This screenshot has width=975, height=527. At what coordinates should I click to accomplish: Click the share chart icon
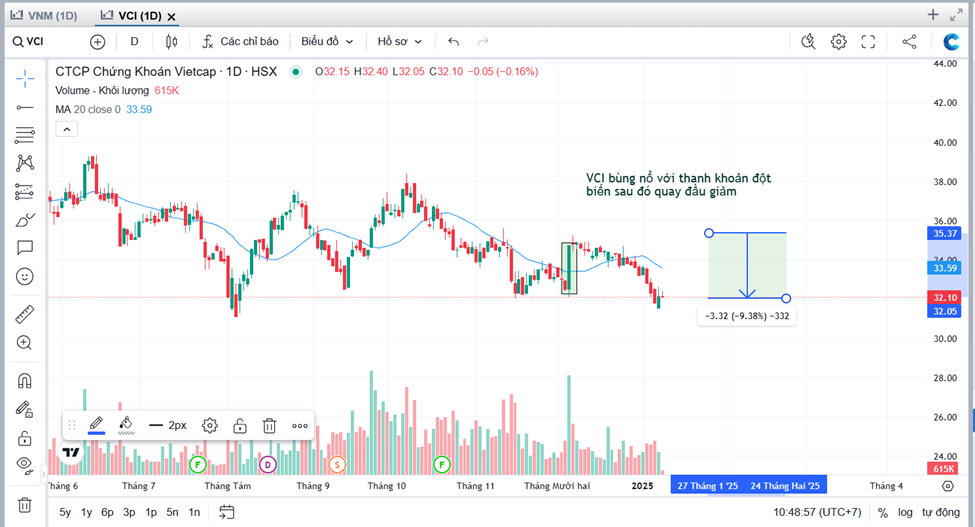pyautogui.click(x=909, y=42)
